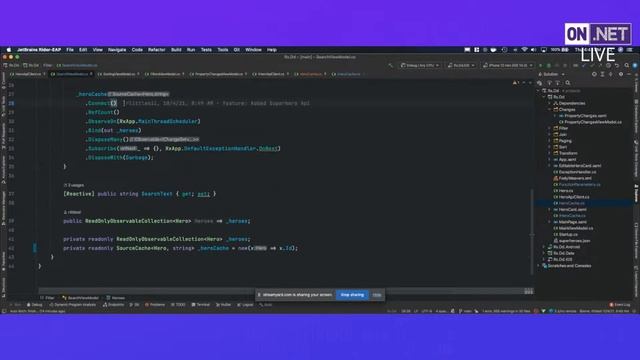Viewport: 640px width, 360px height.
Task: Open the Problems tool window
Action: click(x=155, y=305)
